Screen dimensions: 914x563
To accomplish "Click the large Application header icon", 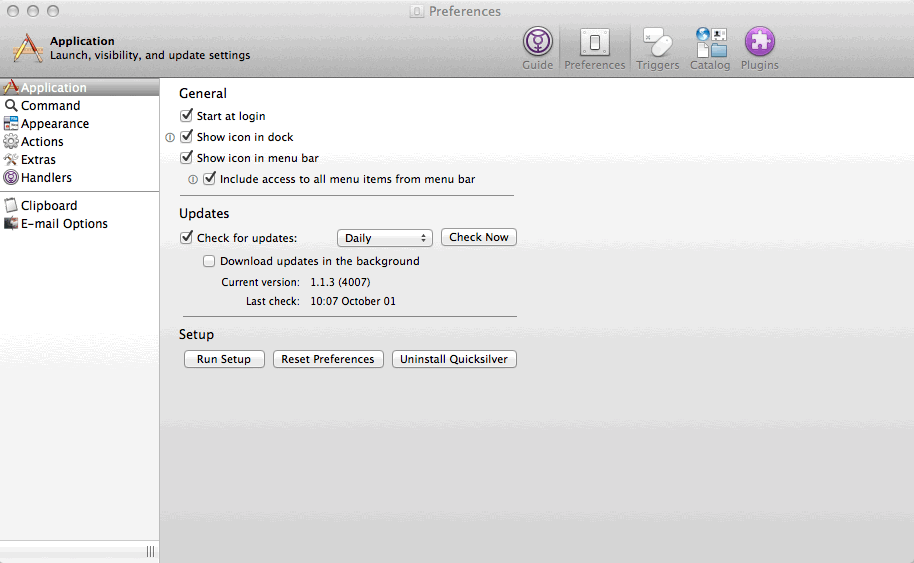I will click(x=28, y=48).
